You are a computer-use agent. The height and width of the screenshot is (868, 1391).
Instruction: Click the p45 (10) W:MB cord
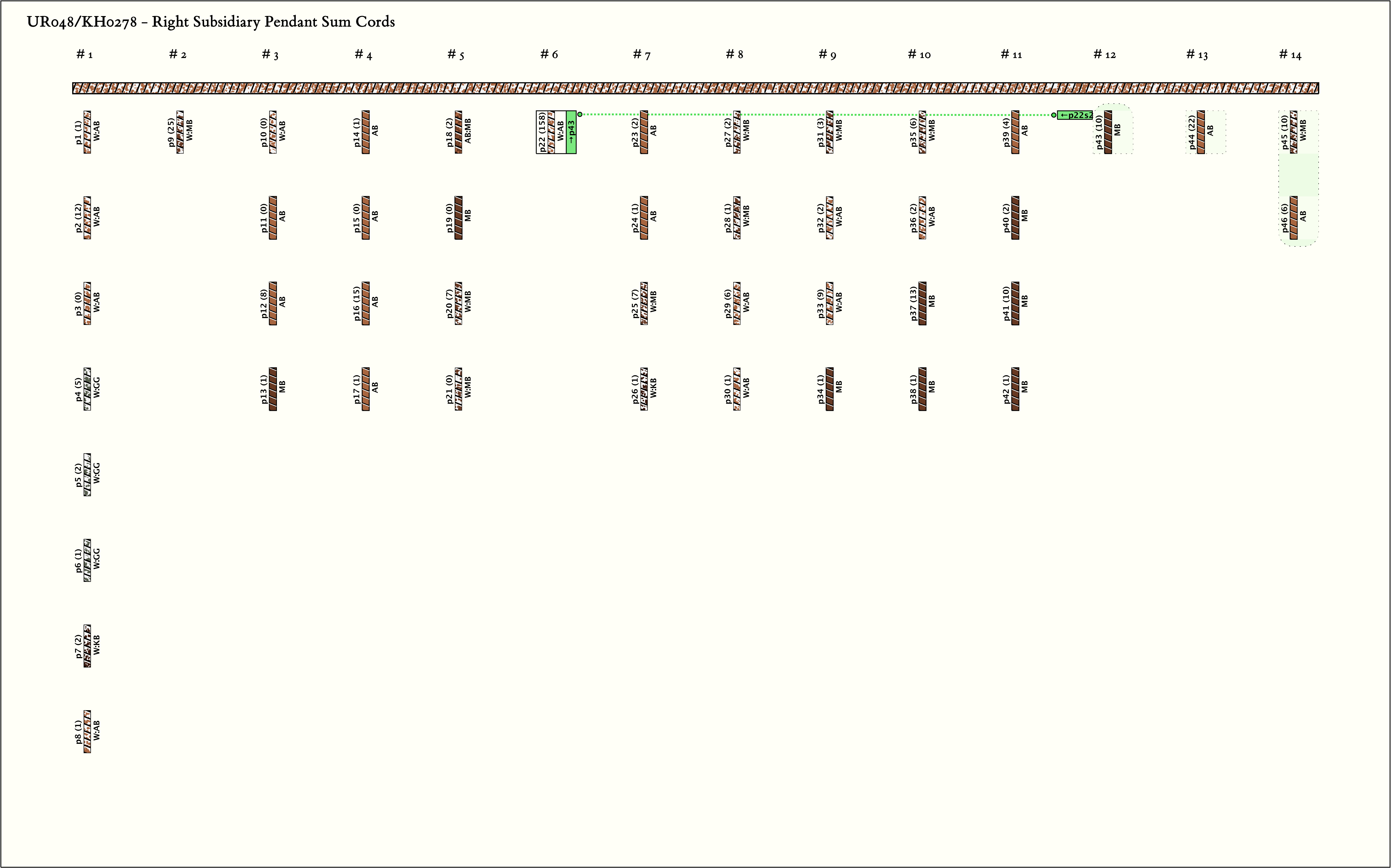pyautogui.click(x=1293, y=132)
